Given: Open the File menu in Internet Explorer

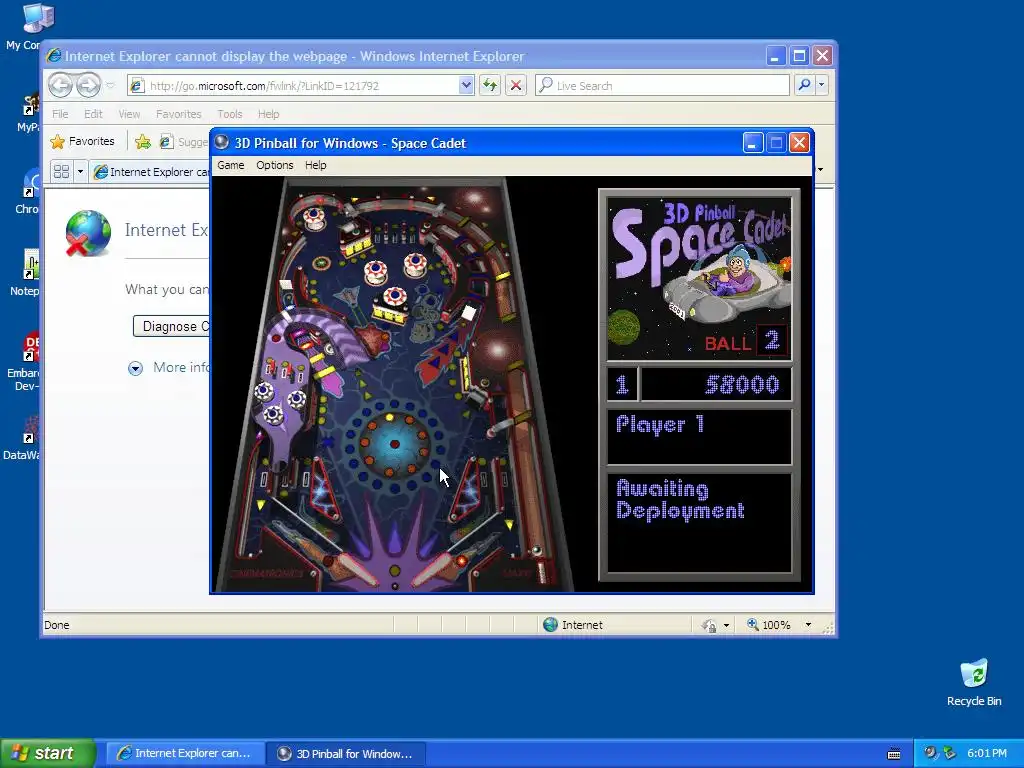Looking at the screenshot, I should tap(60, 114).
